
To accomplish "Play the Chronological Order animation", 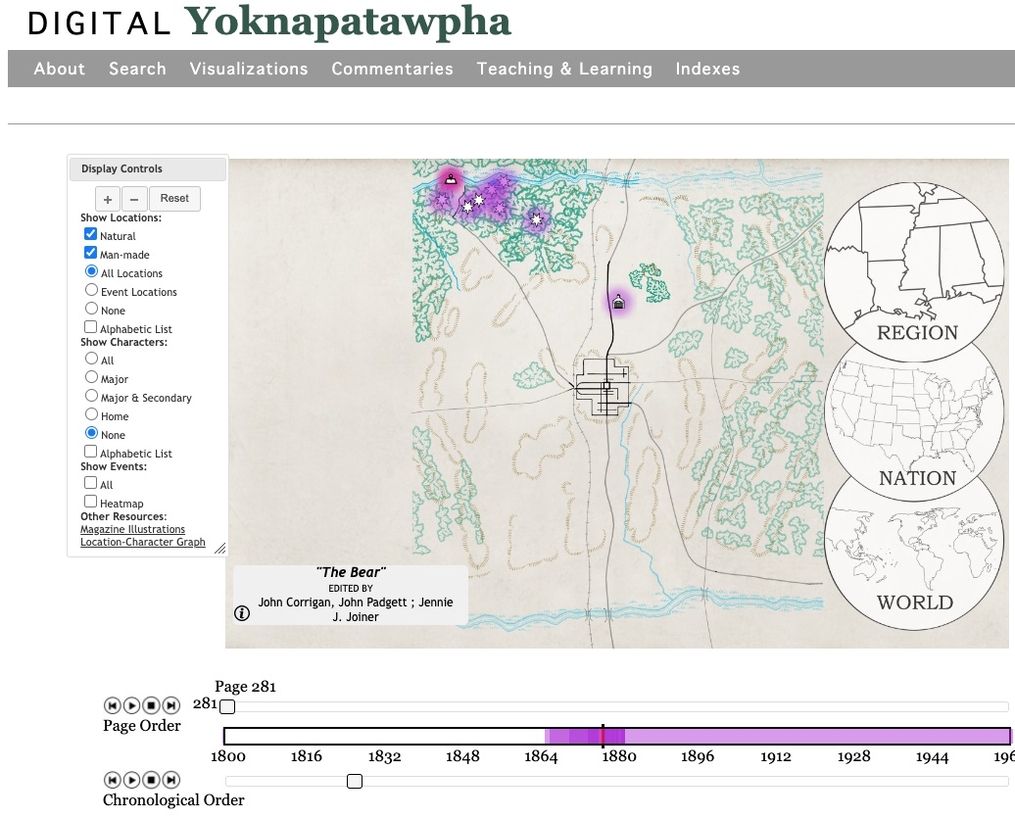I will (131, 779).
